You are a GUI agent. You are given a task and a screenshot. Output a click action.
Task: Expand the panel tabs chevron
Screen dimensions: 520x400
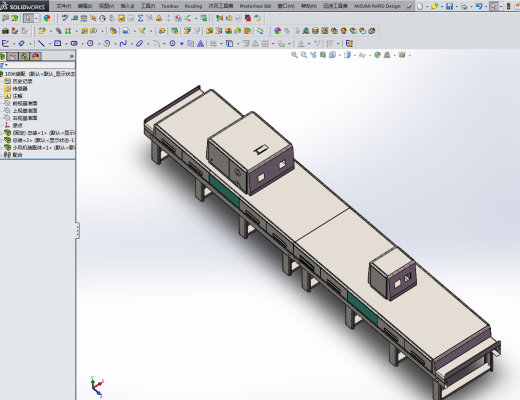pyautogui.click(x=71, y=56)
